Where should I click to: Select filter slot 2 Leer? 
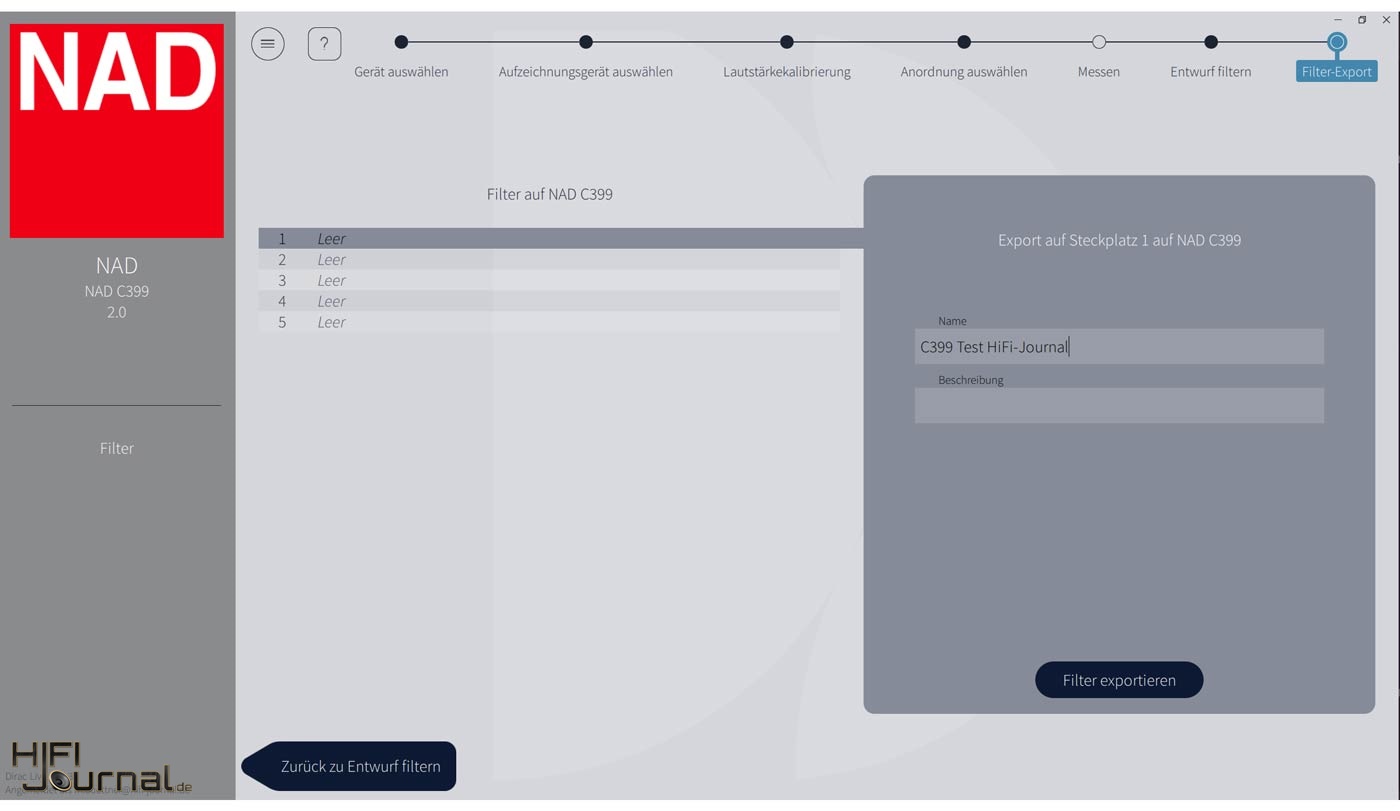[549, 260]
